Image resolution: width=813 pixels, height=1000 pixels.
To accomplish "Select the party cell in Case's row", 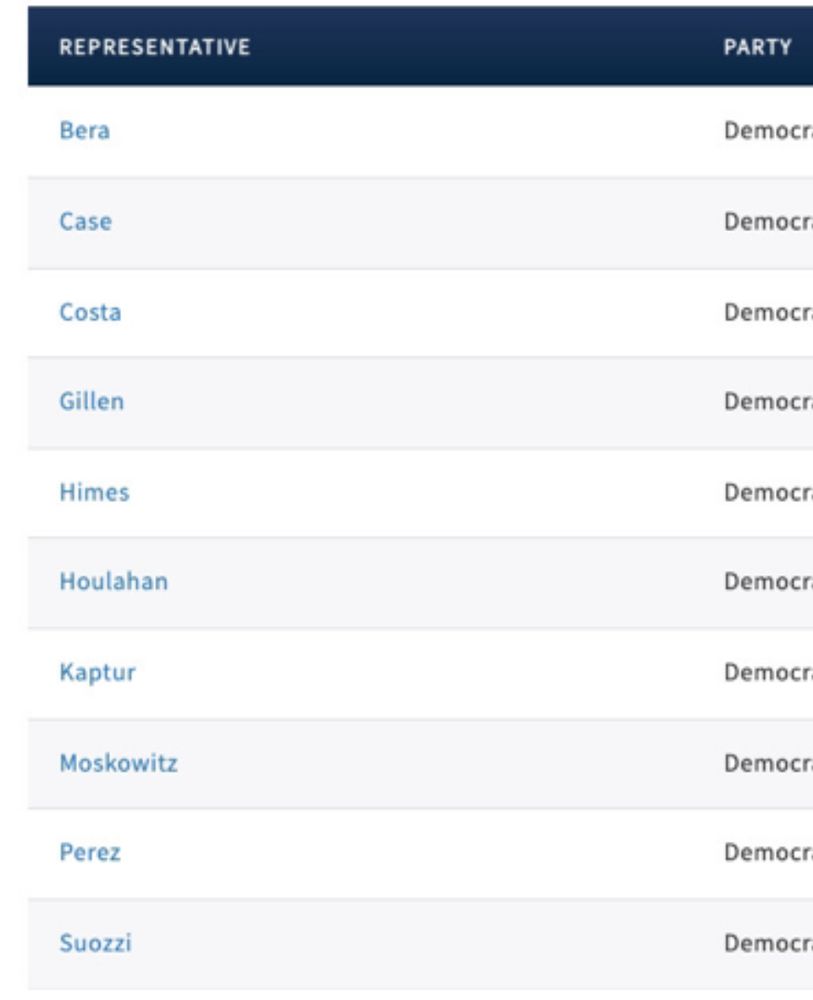I will [x=768, y=222].
